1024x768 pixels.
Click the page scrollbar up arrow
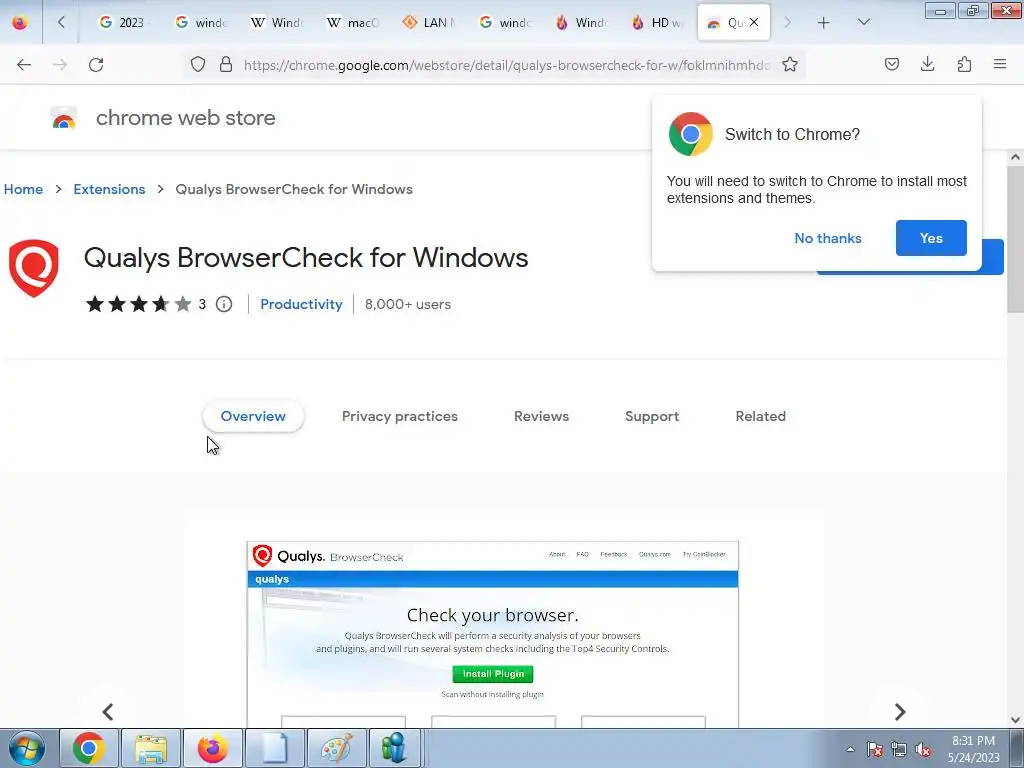(1015, 157)
